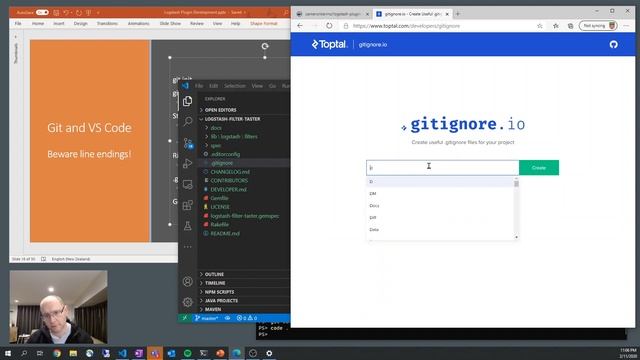This screenshot has height=360, width=640.
Task: Open errors and warnings count in status bar
Action: pyautogui.click(x=247, y=318)
